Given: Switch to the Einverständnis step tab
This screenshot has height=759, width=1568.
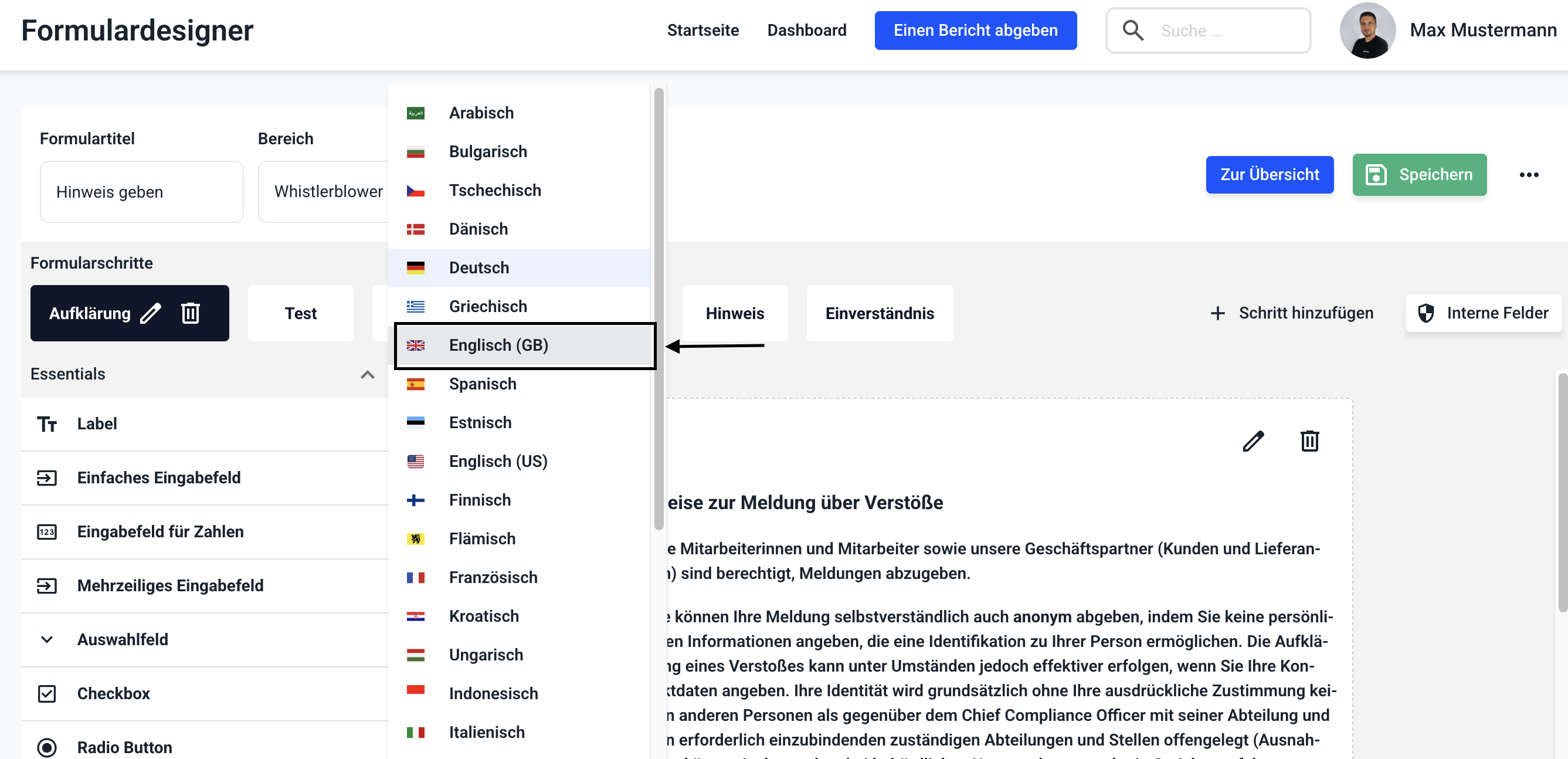Looking at the screenshot, I should point(879,313).
